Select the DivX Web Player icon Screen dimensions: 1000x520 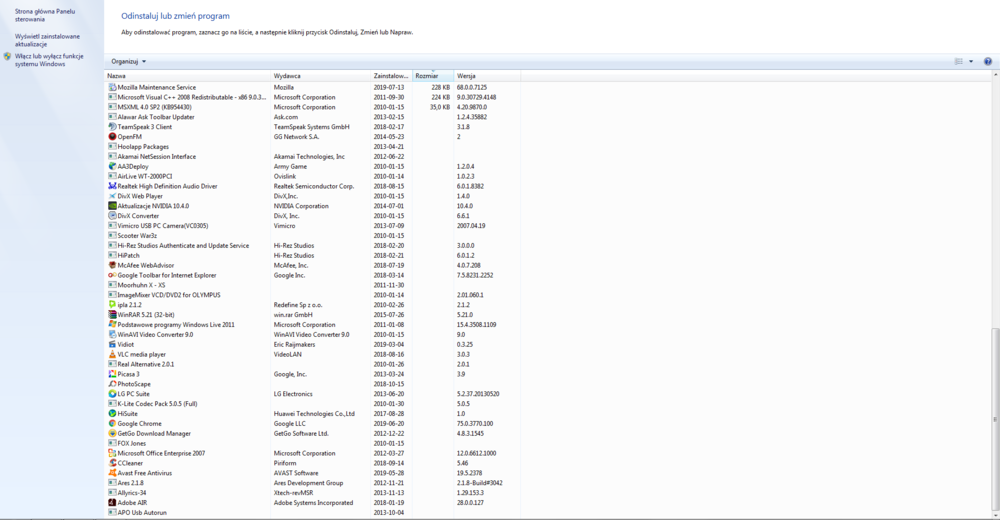pos(112,196)
